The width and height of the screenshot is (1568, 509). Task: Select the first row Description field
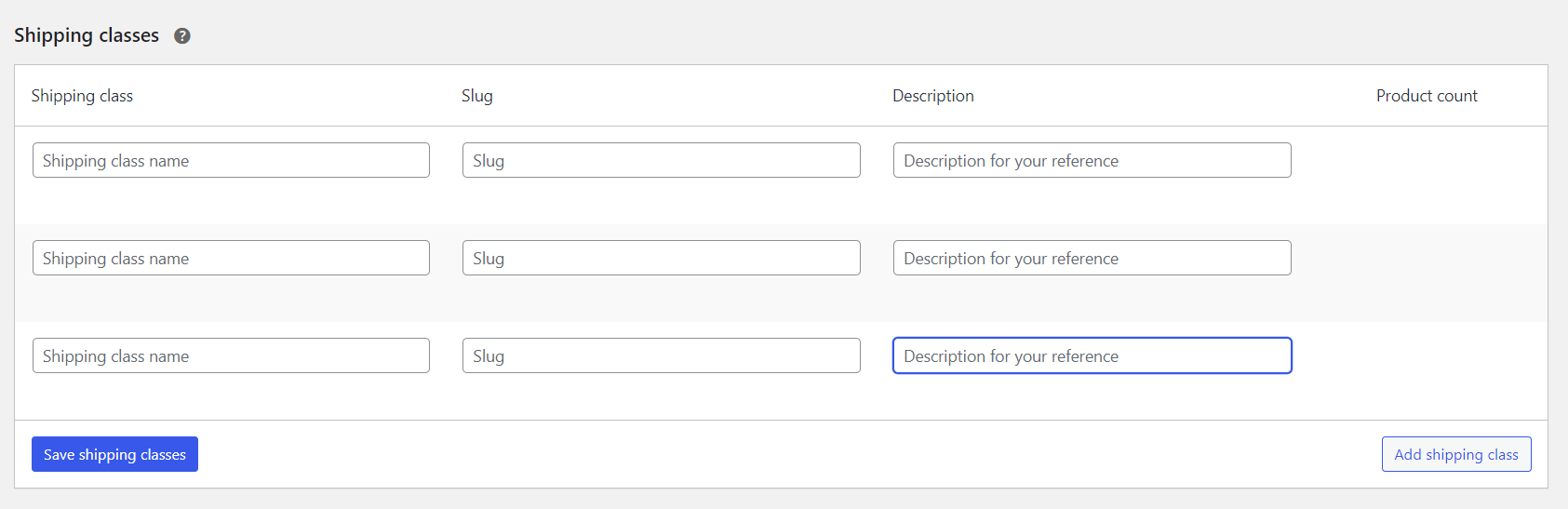click(1092, 160)
